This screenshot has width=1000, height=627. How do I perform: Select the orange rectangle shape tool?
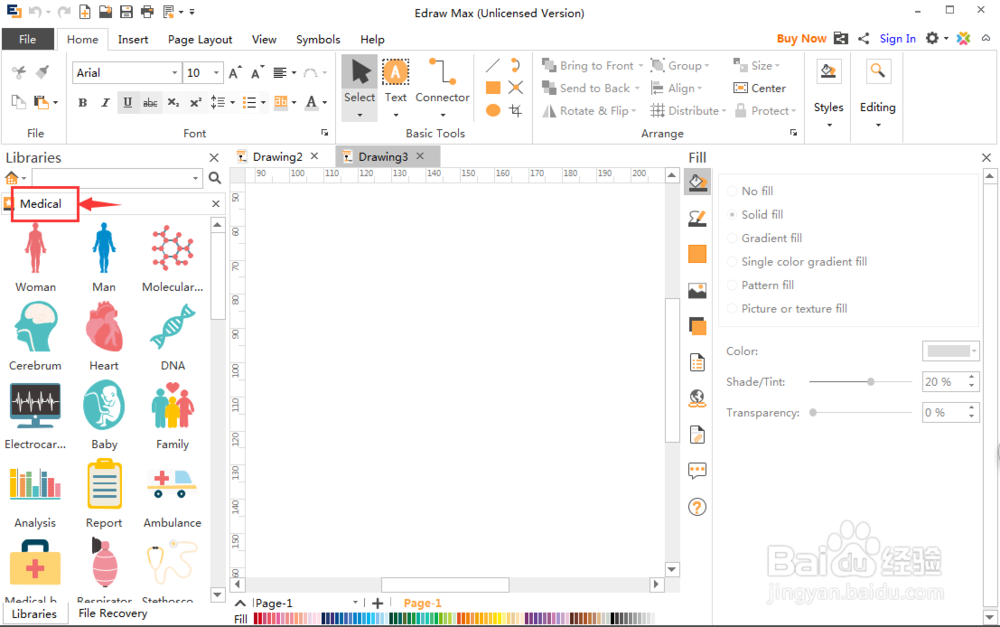tap(492, 87)
